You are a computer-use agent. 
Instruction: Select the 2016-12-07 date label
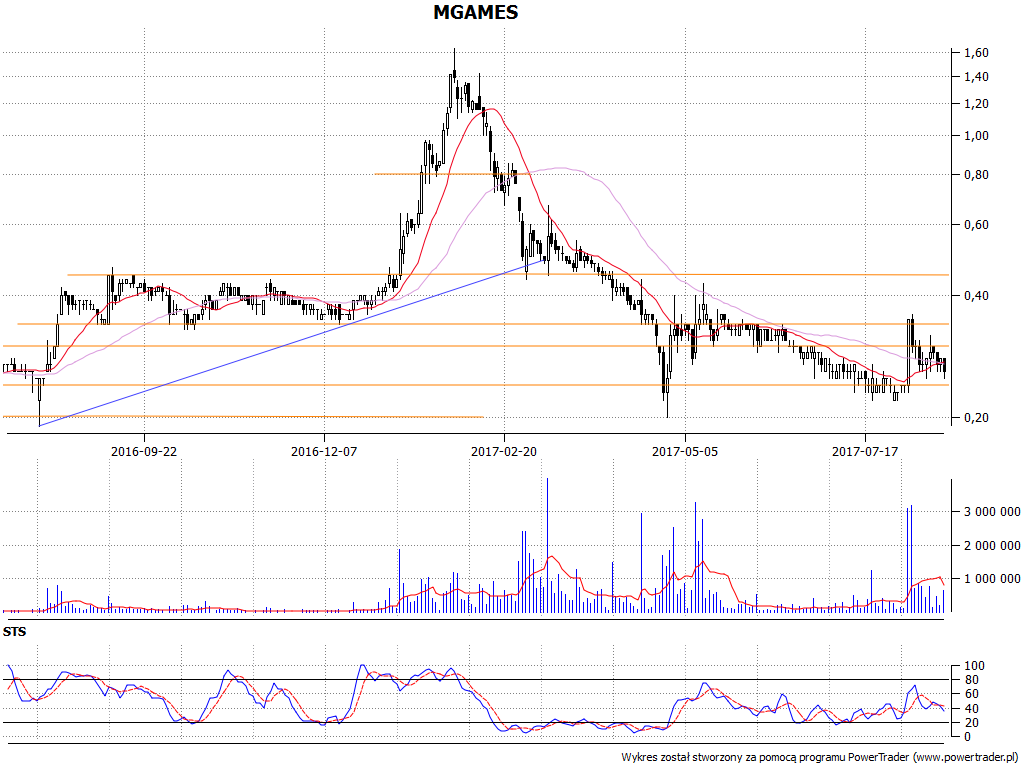324,452
